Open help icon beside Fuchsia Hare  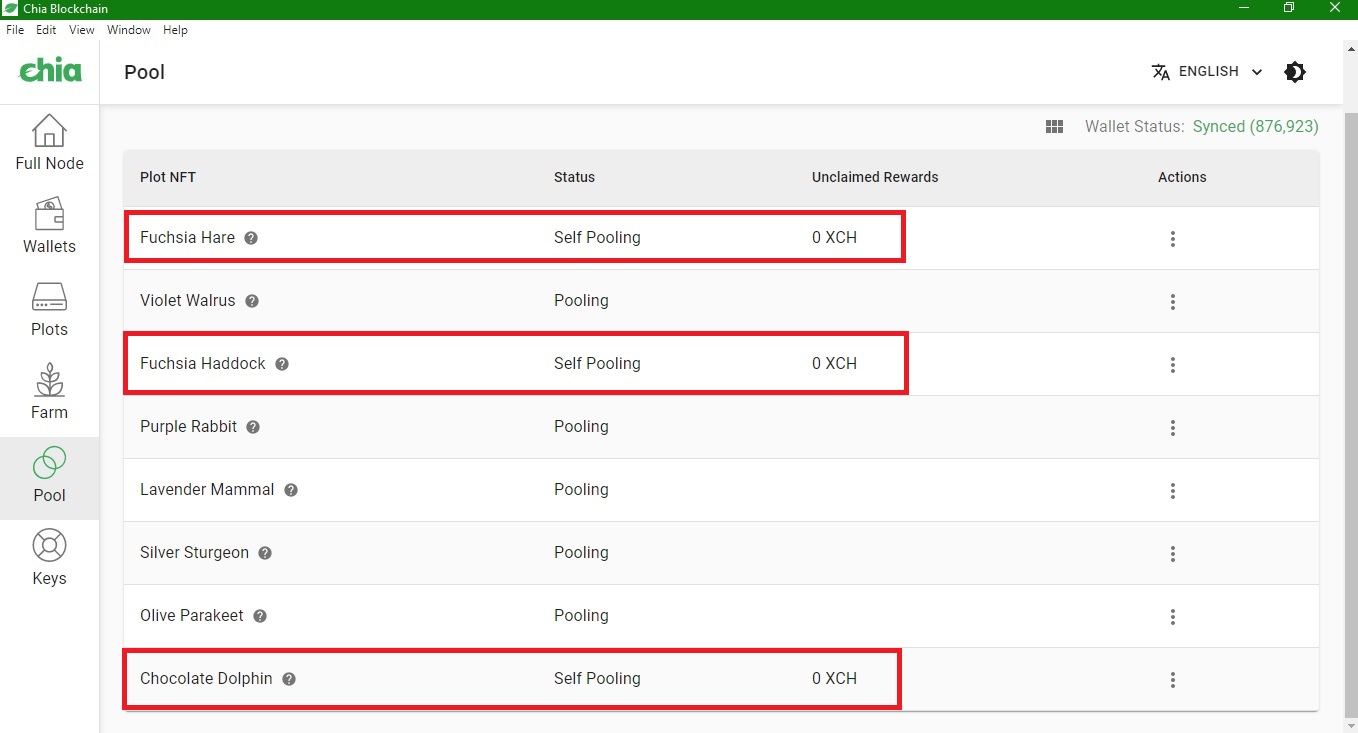[x=251, y=238]
